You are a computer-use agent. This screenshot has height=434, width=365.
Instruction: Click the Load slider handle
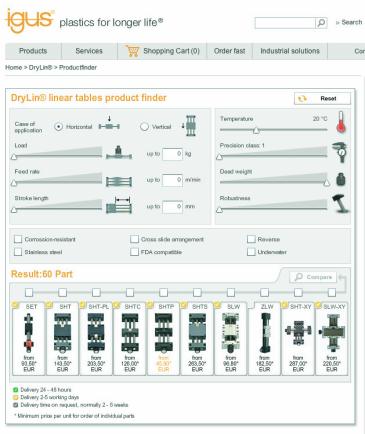[x=14, y=156]
